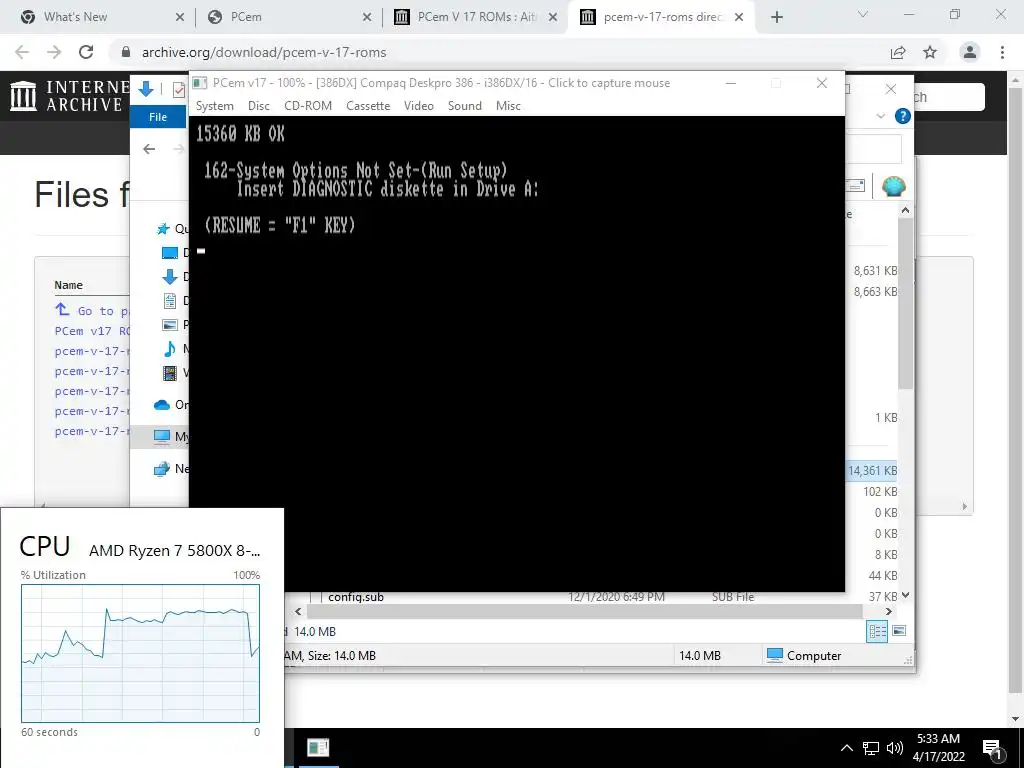Show hidden tray icons chevron

[846, 748]
